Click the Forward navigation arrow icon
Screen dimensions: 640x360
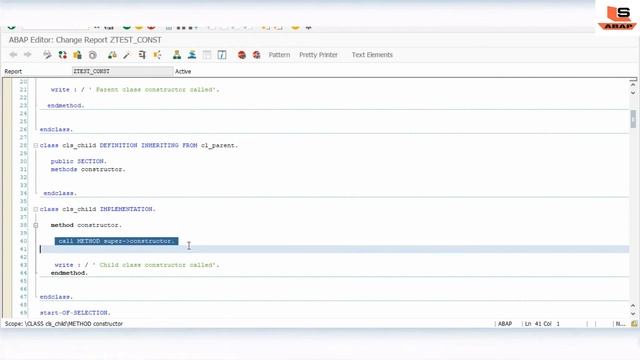(x=27, y=55)
